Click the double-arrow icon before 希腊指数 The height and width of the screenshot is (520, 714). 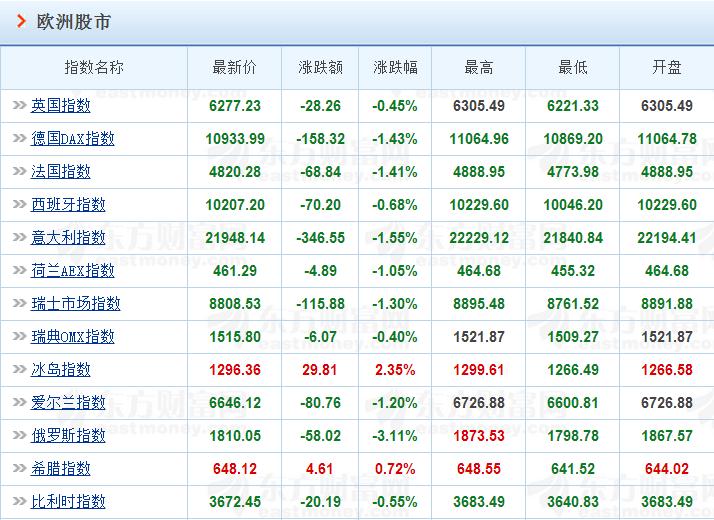pyautogui.click(x=19, y=468)
